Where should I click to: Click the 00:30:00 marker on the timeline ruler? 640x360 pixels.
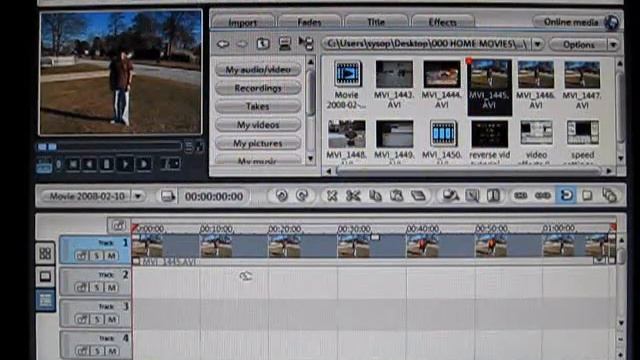click(353, 229)
